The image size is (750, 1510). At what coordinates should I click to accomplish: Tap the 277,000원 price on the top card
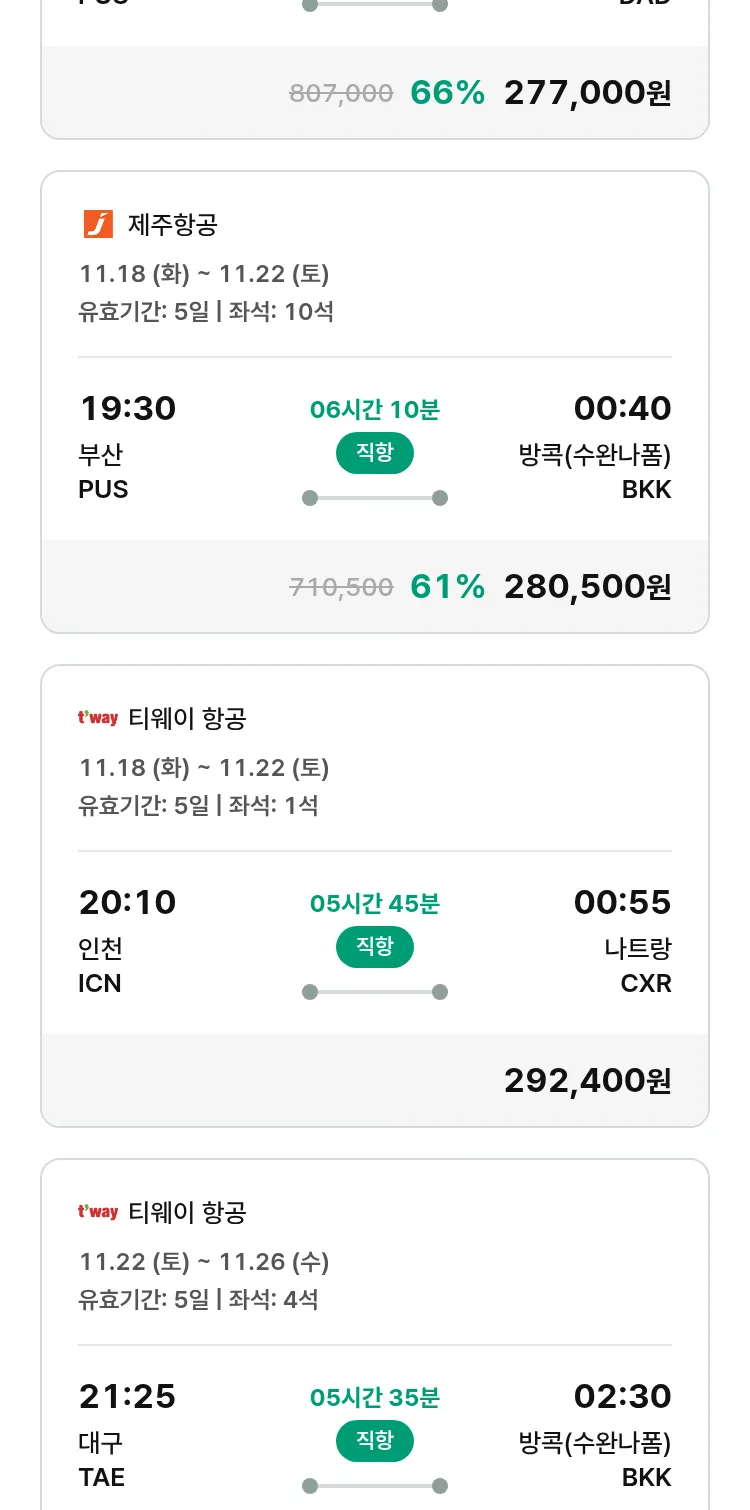coord(587,93)
